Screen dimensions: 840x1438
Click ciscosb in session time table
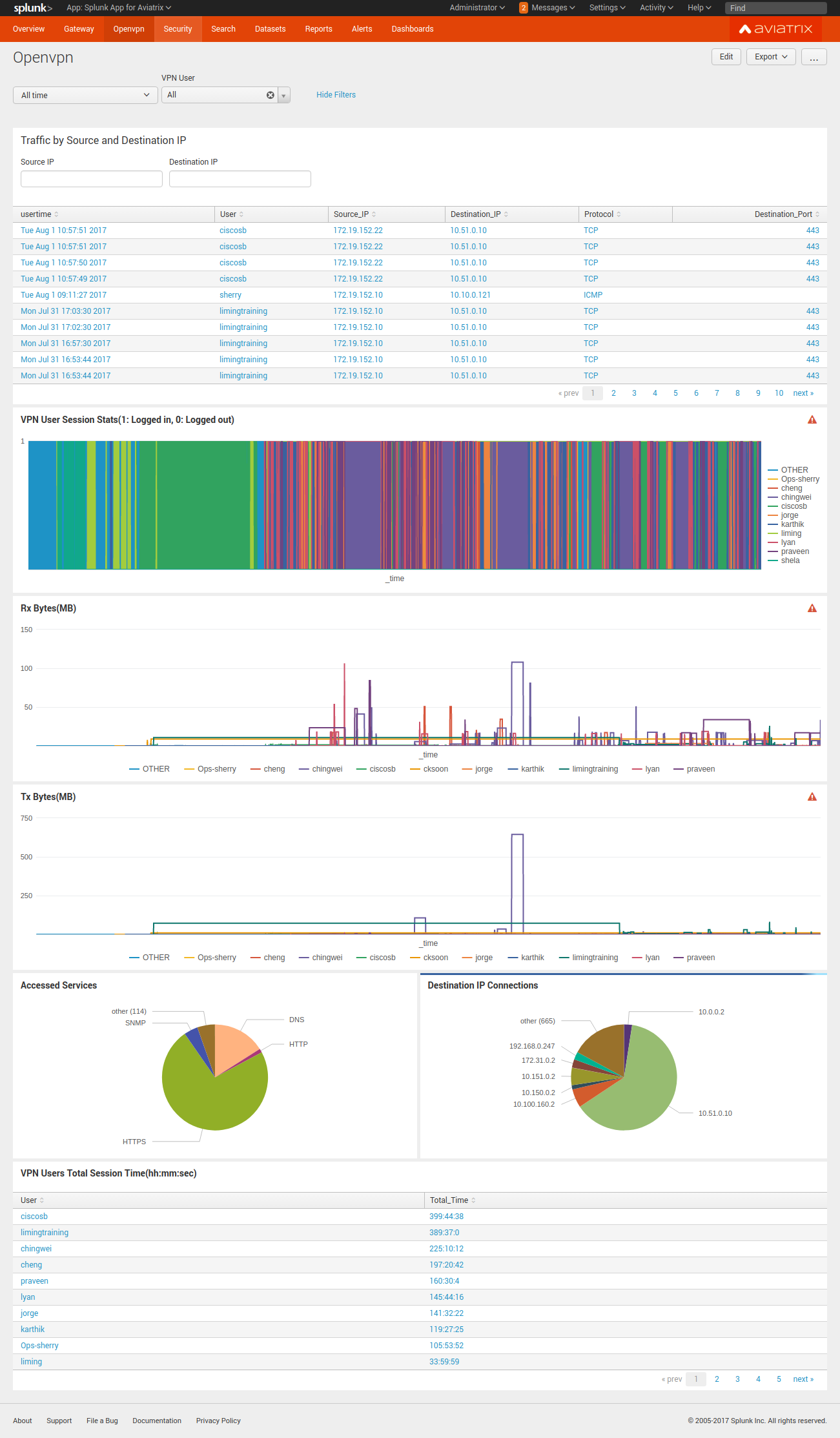click(34, 1217)
